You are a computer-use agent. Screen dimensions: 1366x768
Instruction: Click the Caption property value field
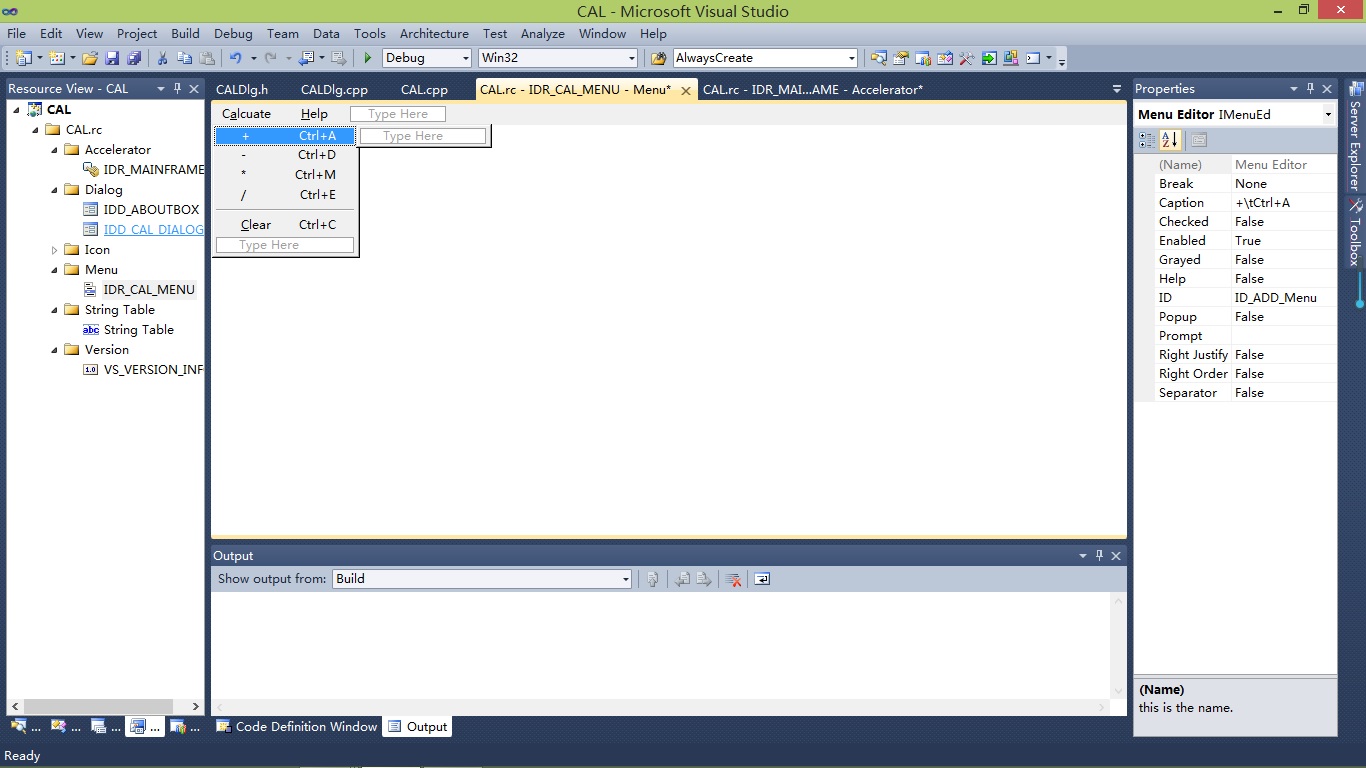coord(1284,203)
